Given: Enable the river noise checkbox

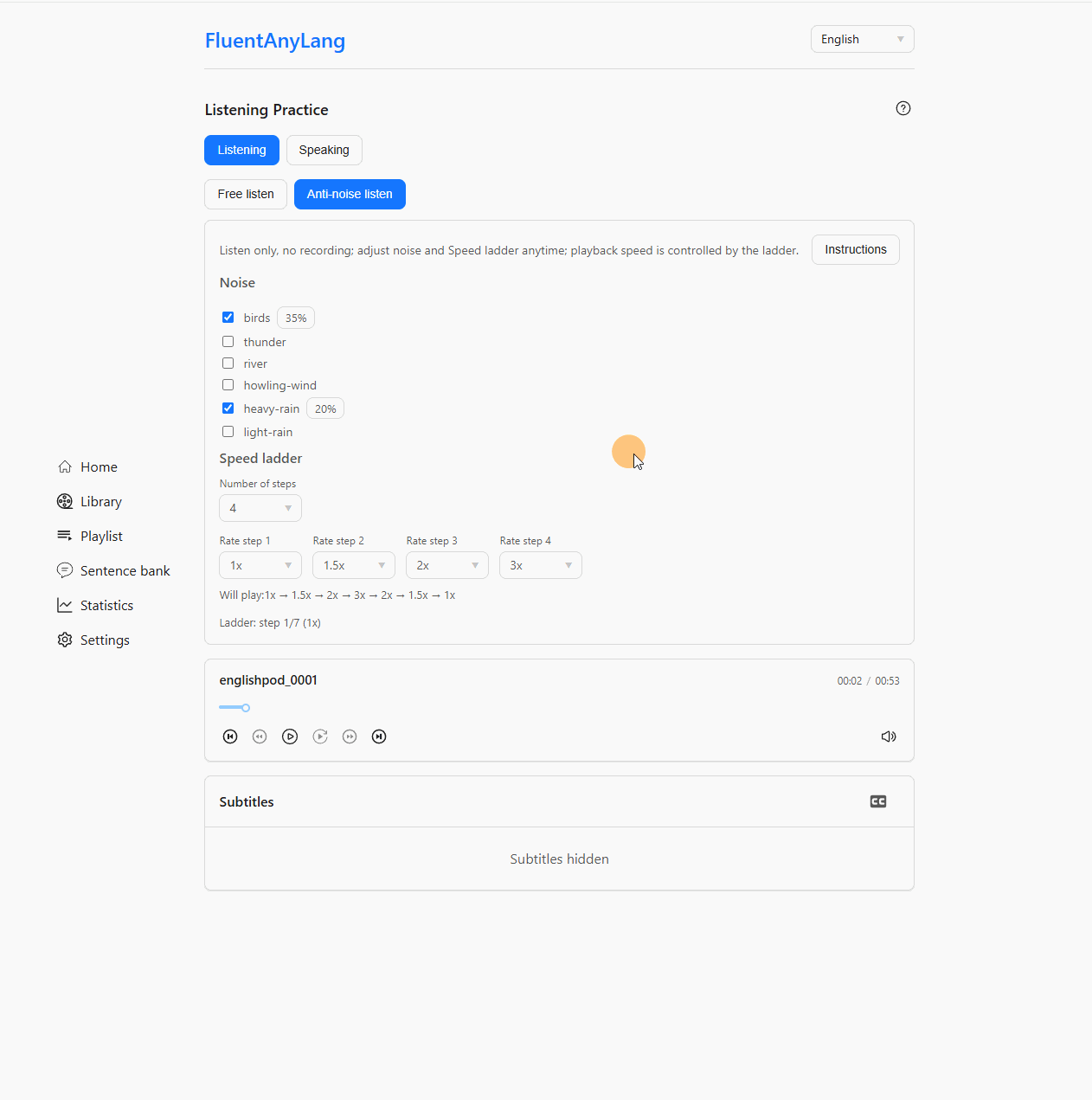Looking at the screenshot, I should tap(228, 363).
